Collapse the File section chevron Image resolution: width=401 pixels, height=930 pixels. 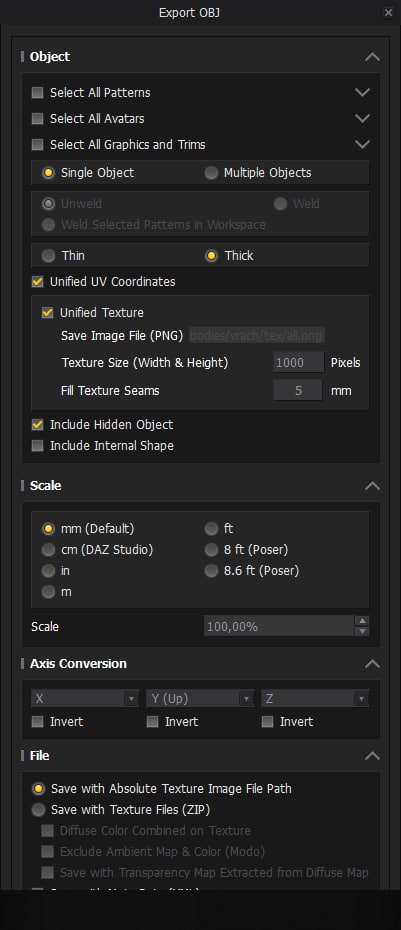point(372,756)
